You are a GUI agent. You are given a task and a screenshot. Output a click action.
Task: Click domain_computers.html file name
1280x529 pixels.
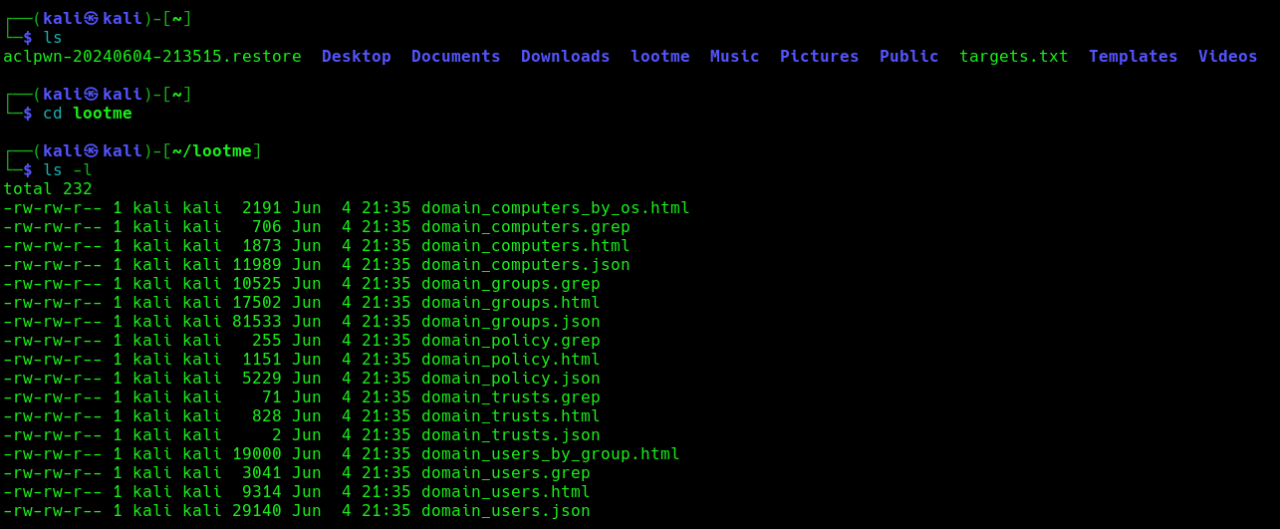coord(525,246)
